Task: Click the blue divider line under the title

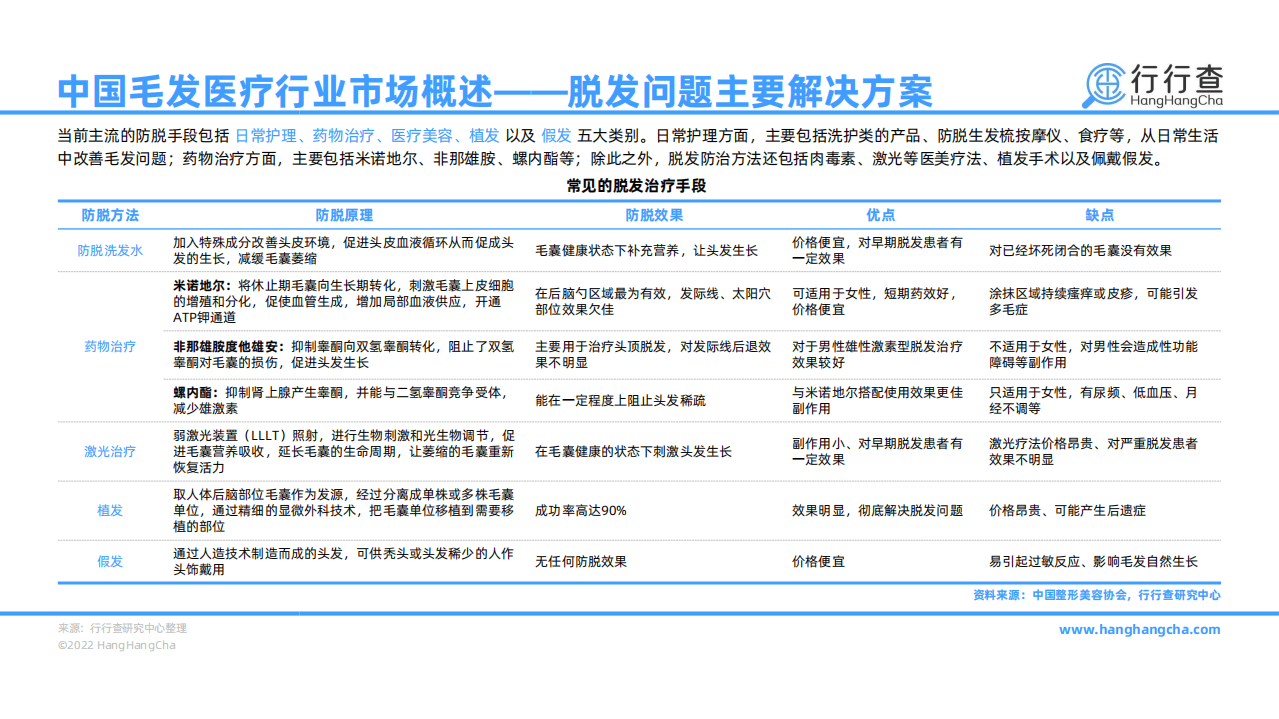Action: (x=640, y=111)
